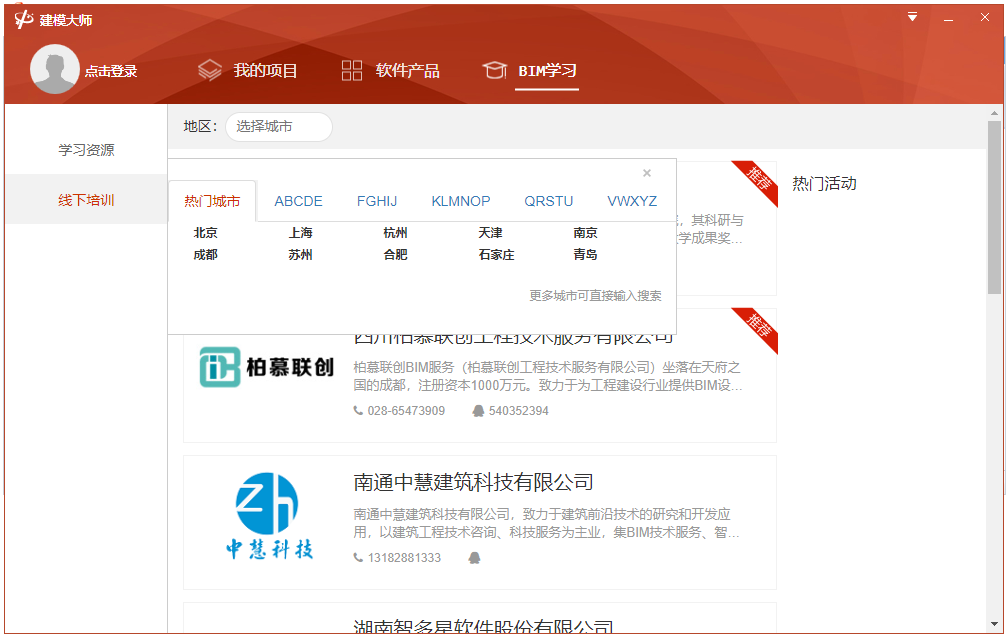Click the 选择城市 input field
The image size is (1007, 637).
(x=279, y=127)
